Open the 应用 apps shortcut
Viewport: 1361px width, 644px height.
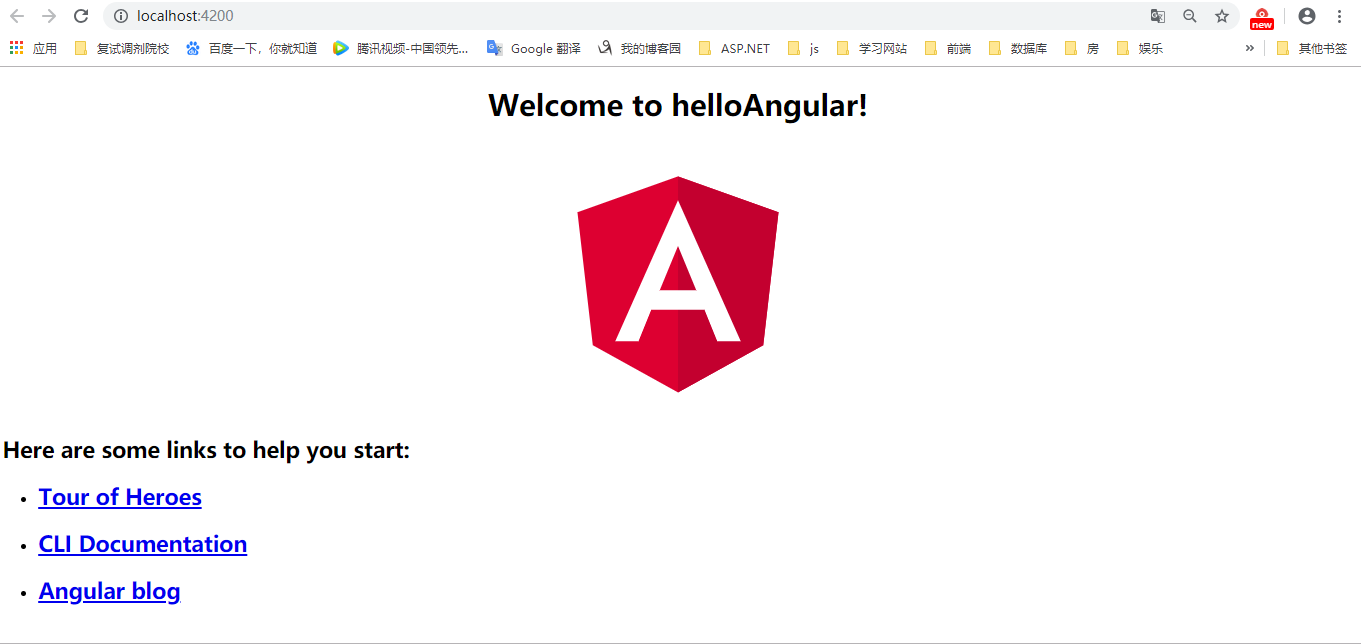point(33,48)
